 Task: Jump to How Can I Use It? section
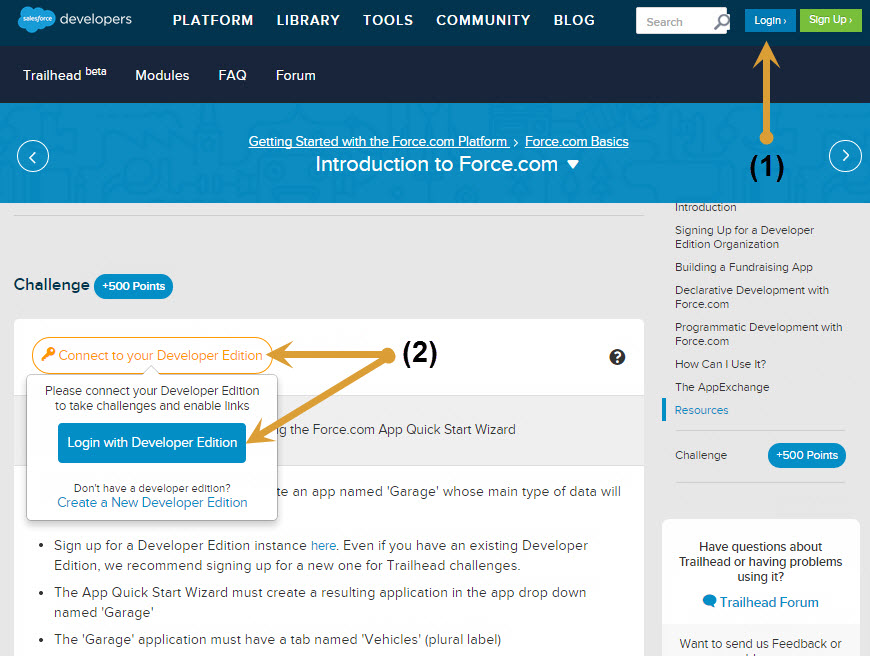point(720,364)
